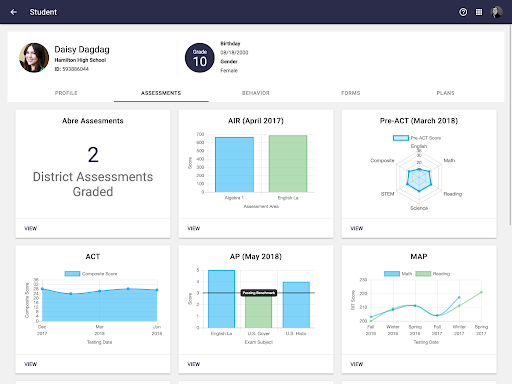This screenshot has height=384, width=512.
Task: Open the user account avatar
Action: (x=496, y=12)
